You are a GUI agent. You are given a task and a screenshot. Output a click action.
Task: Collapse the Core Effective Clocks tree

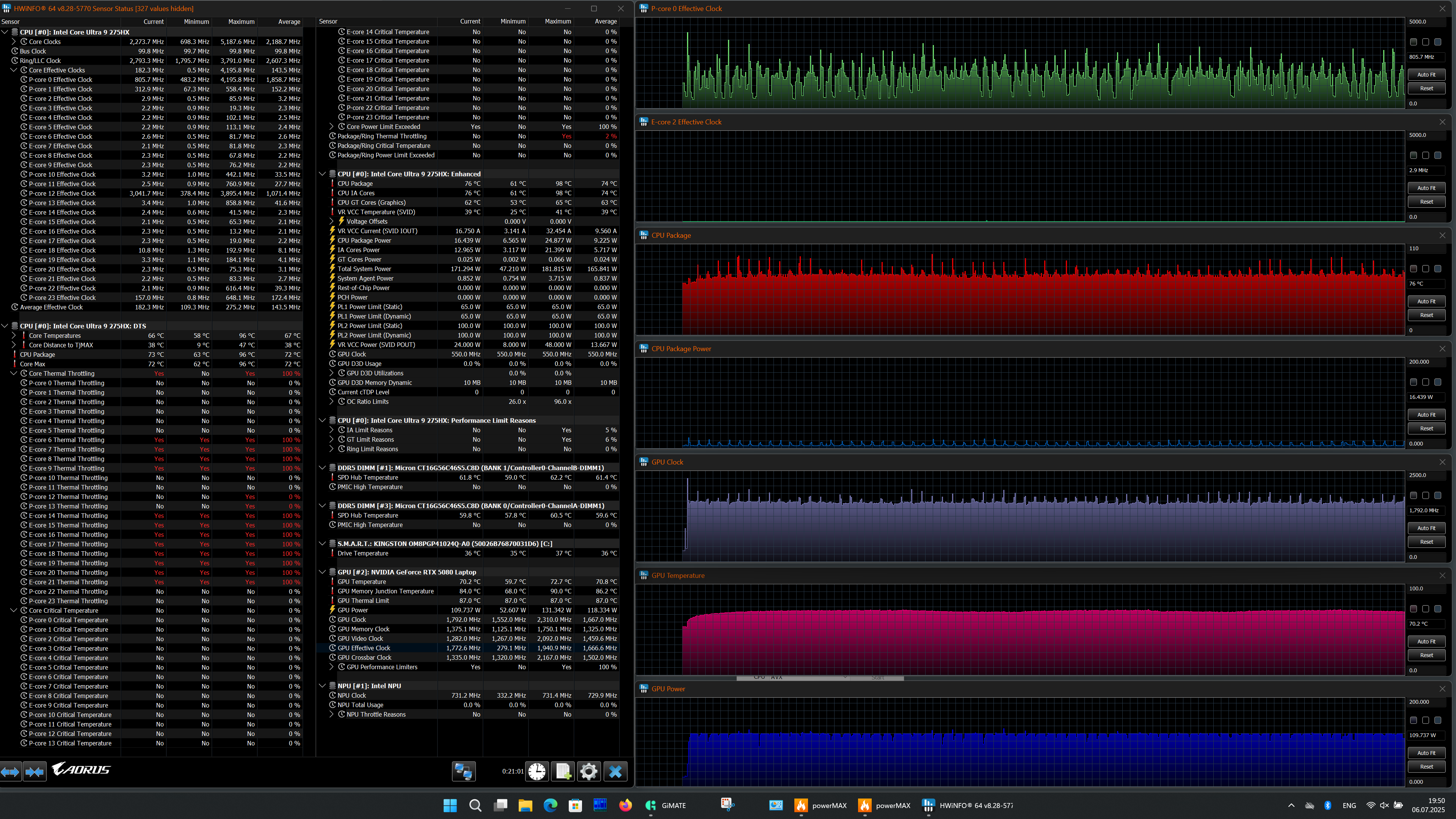[x=14, y=70]
